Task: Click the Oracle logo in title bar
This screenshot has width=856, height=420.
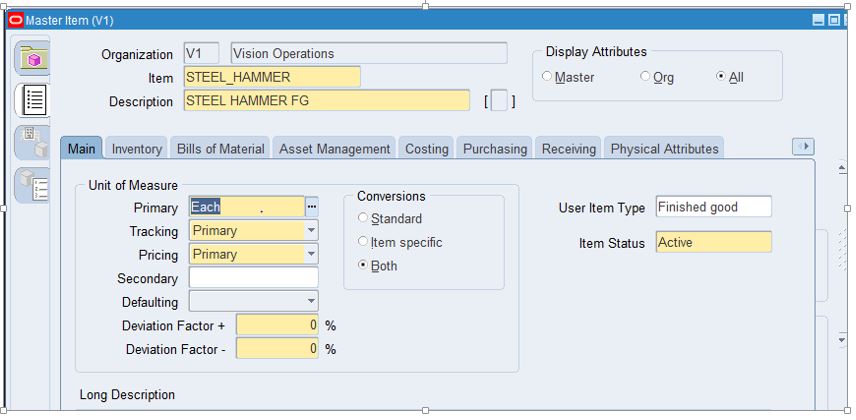Action: [x=16, y=20]
